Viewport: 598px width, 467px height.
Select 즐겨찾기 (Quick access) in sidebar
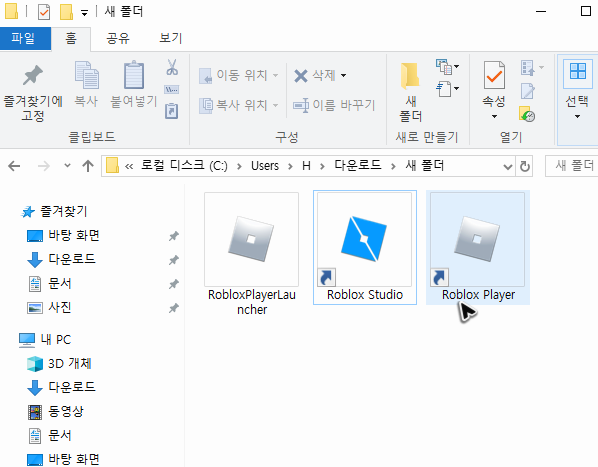point(54,211)
